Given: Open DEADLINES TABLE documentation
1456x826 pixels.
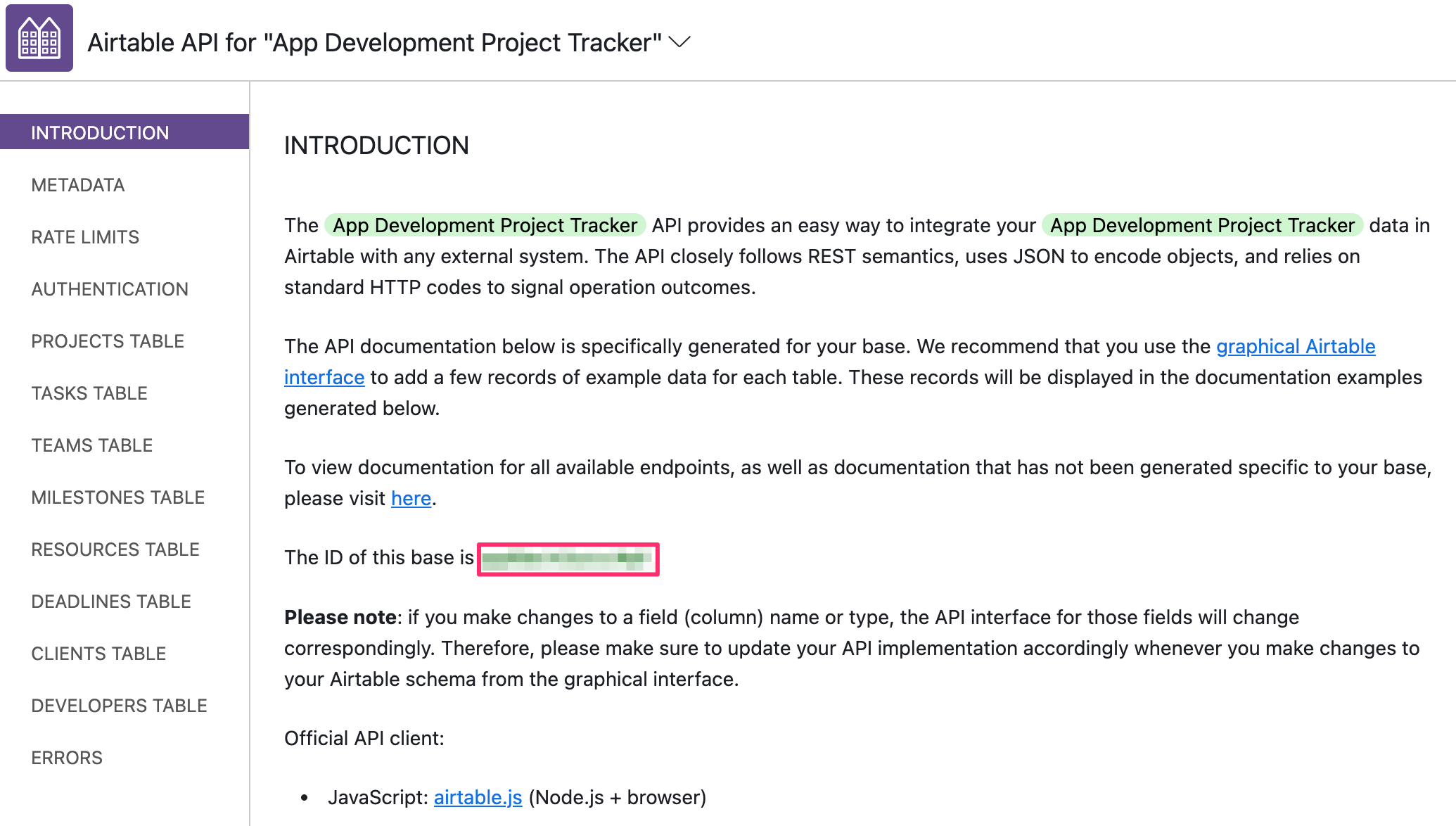Looking at the screenshot, I should coord(111,602).
